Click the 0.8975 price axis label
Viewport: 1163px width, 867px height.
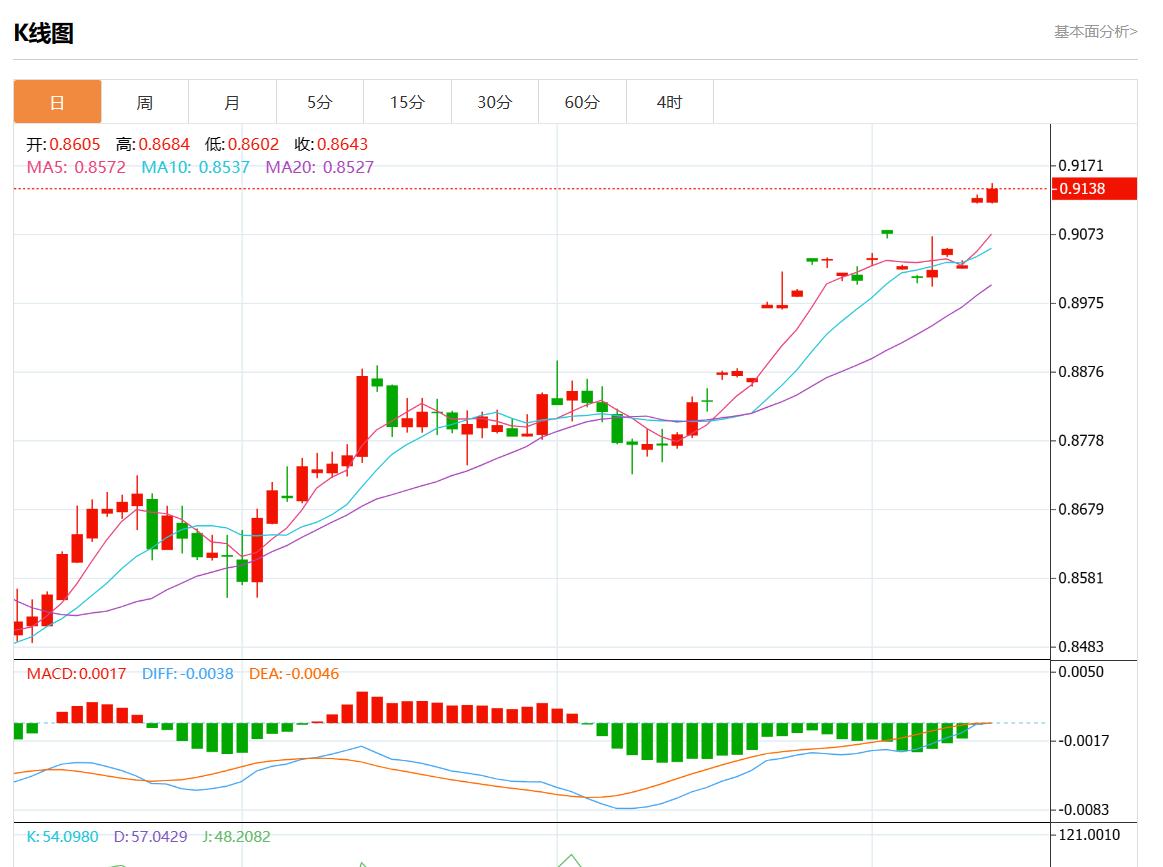[x=1081, y=303]
